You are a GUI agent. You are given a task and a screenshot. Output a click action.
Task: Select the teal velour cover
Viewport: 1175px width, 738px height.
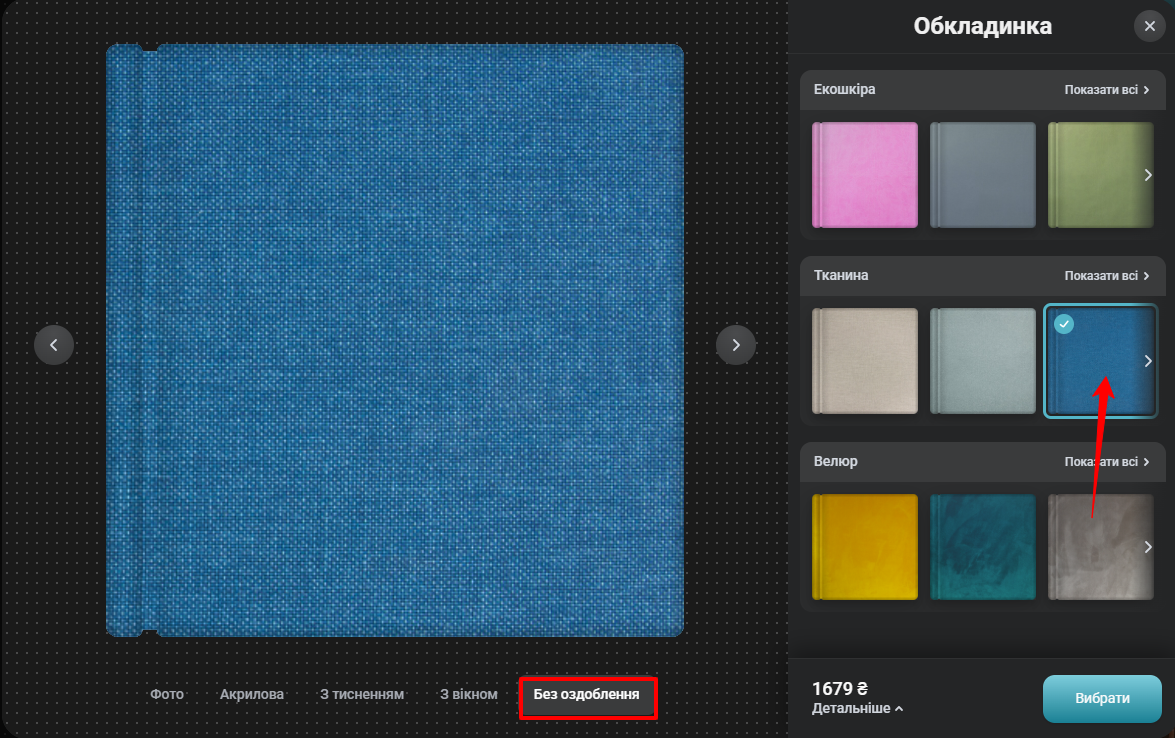[x=982, y=547]
